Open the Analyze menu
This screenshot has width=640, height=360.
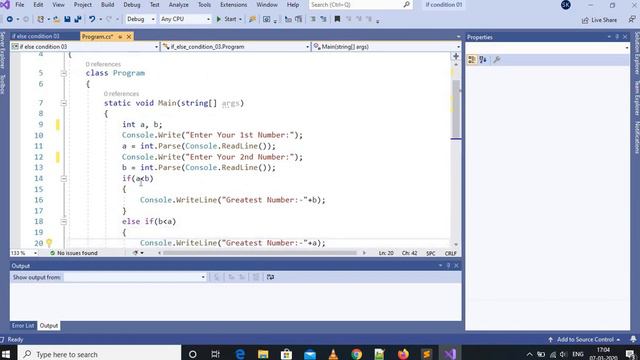178,5
